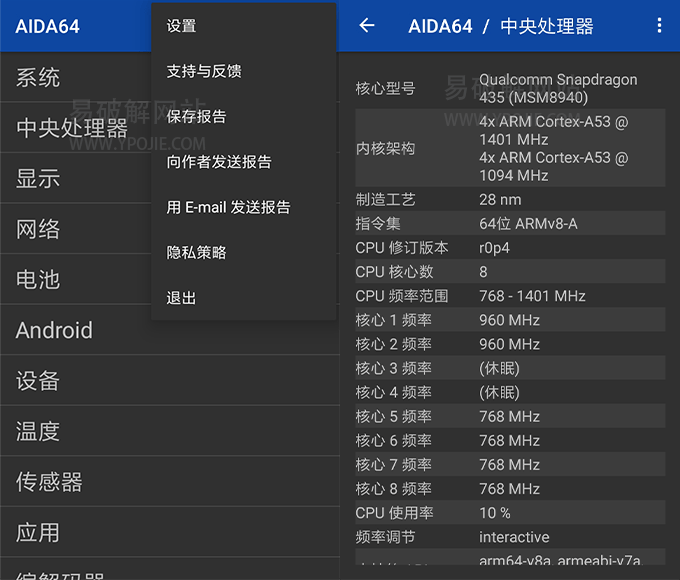Select the 制造工艺 row

(510, 200)
